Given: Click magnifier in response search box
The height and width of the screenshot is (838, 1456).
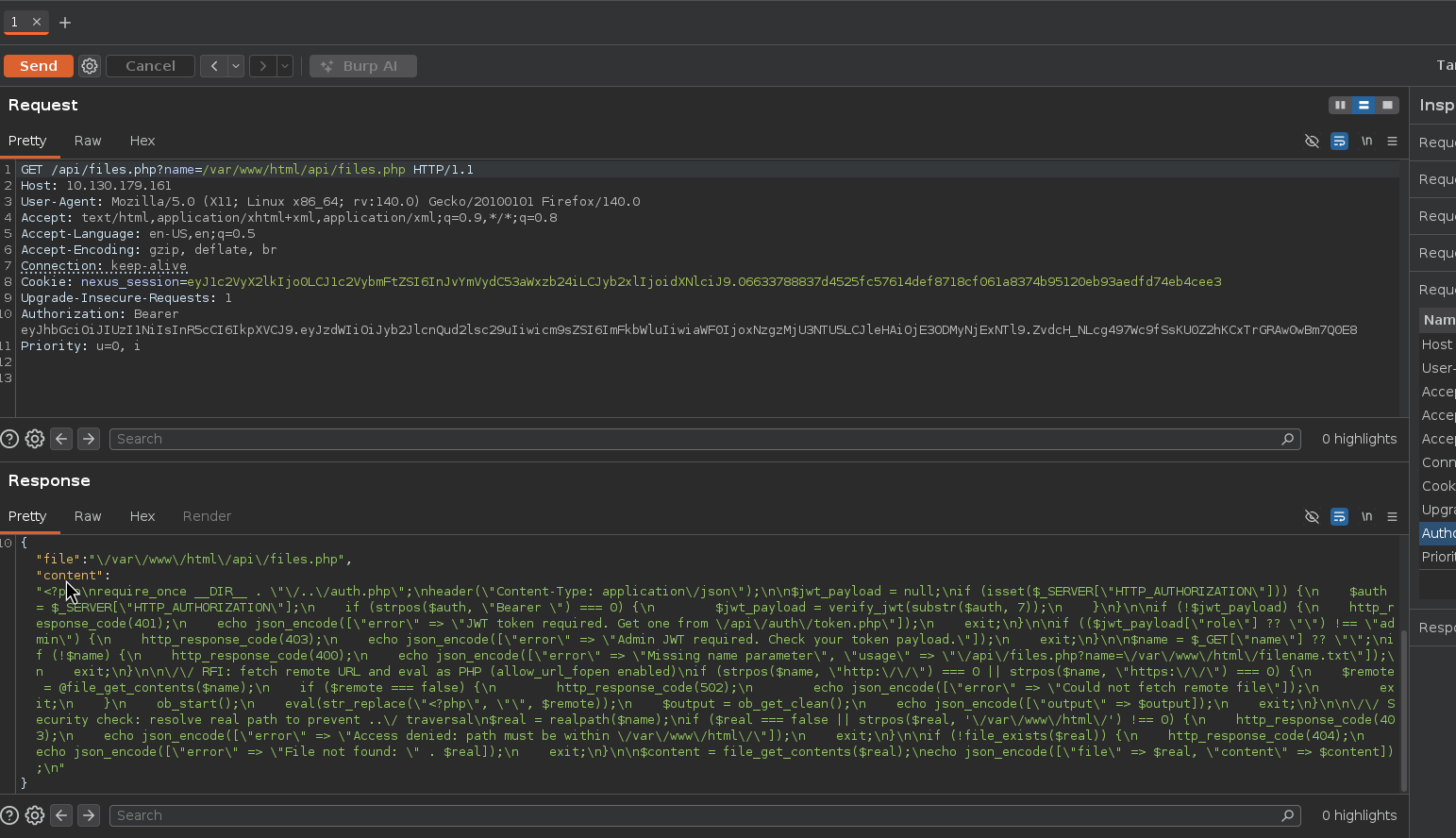Looking at the screenshot, I should [x=1287, y=815].
